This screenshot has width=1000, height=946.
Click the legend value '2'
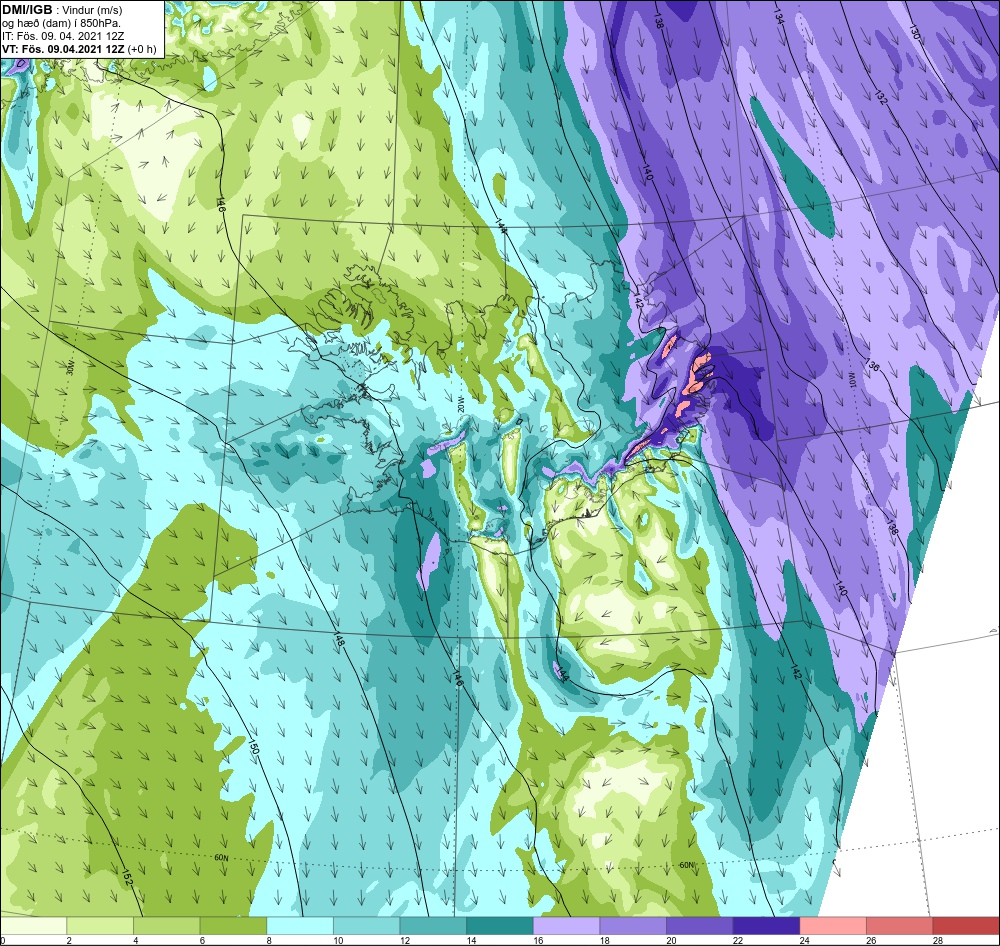click(69, 940)
